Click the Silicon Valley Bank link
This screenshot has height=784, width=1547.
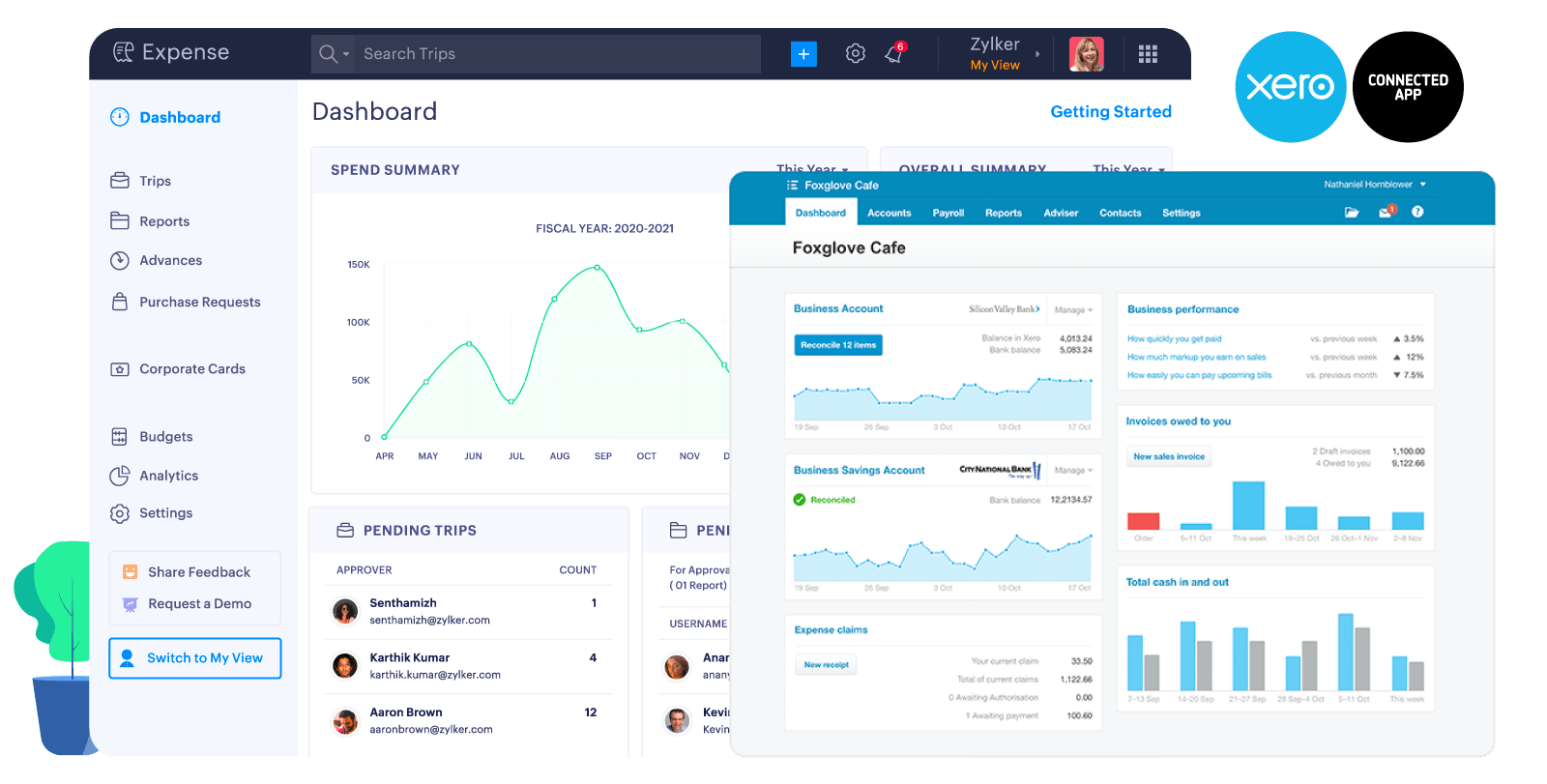pos(1005,309)
